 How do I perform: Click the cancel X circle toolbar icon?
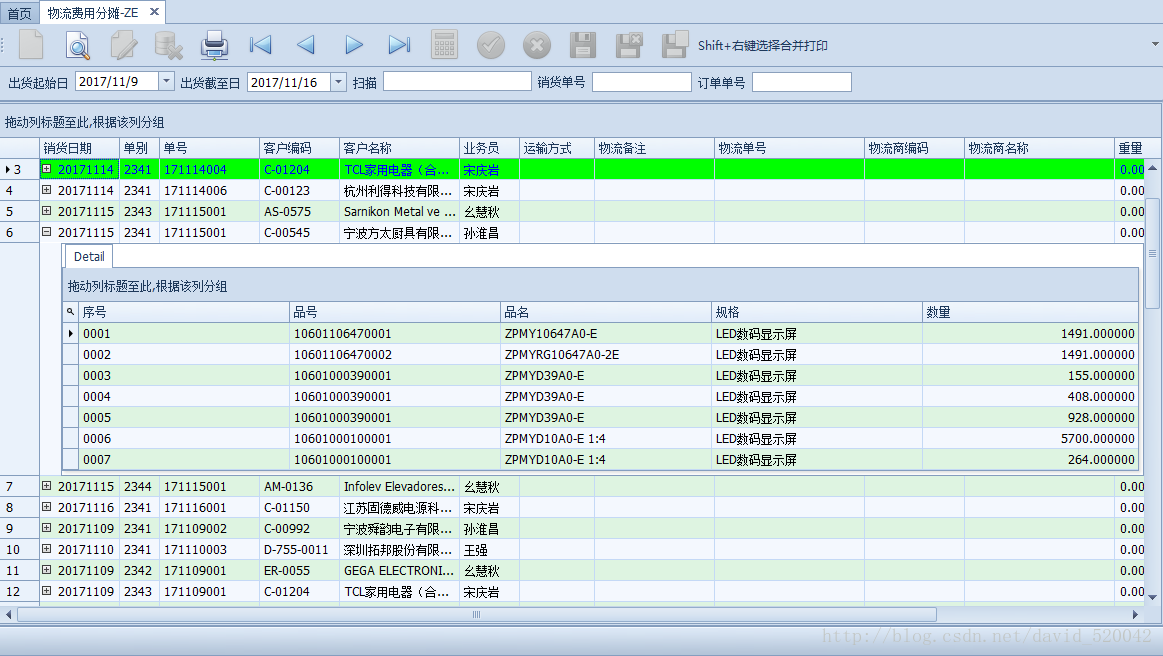pos(536,45)
